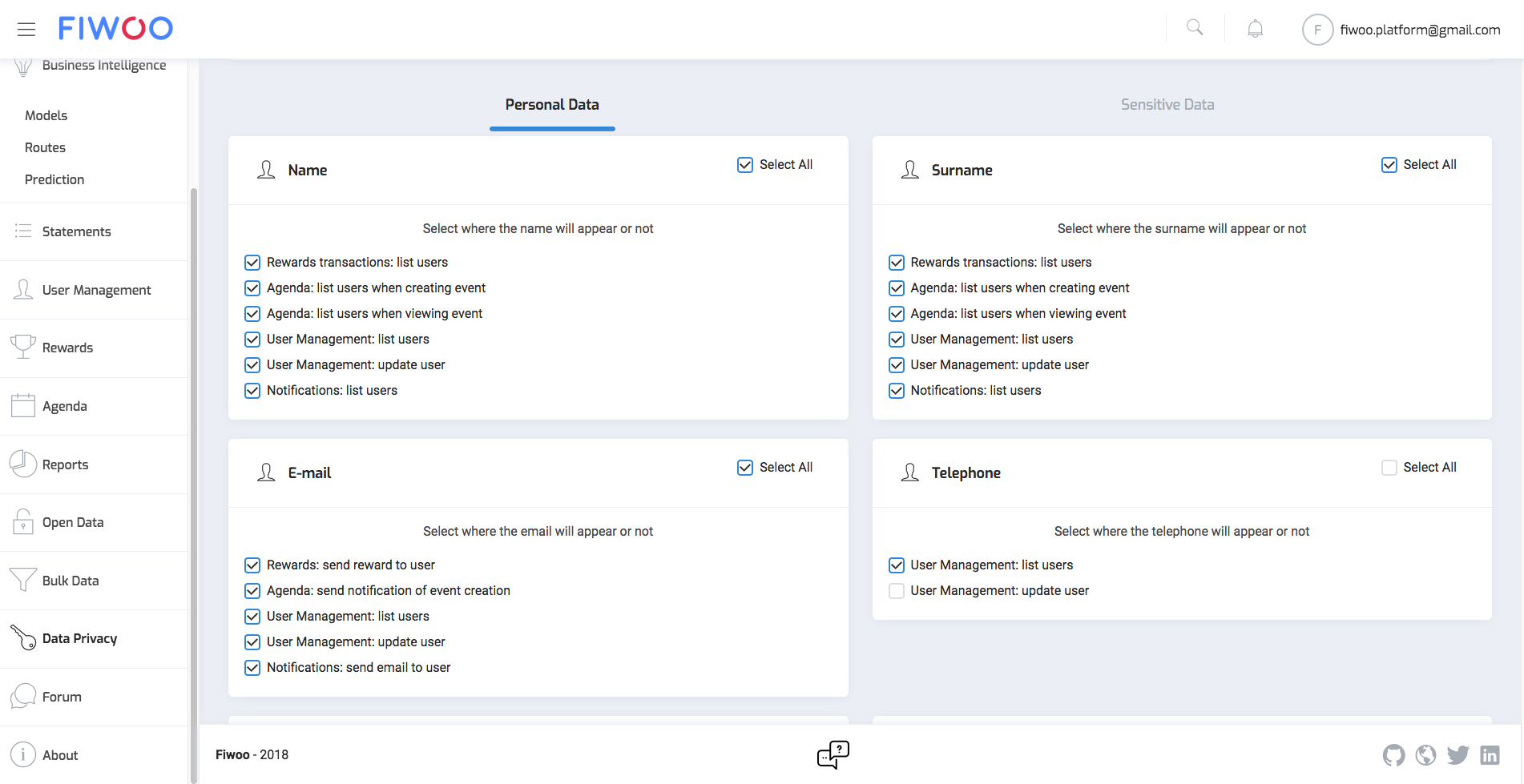
Task: Toggle Select All for Name card
Action: coord(745,165)
